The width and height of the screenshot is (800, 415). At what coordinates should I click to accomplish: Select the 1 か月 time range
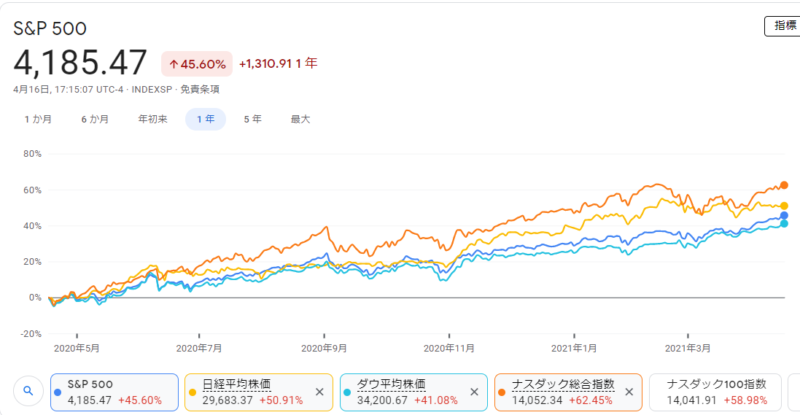point(38,119)
